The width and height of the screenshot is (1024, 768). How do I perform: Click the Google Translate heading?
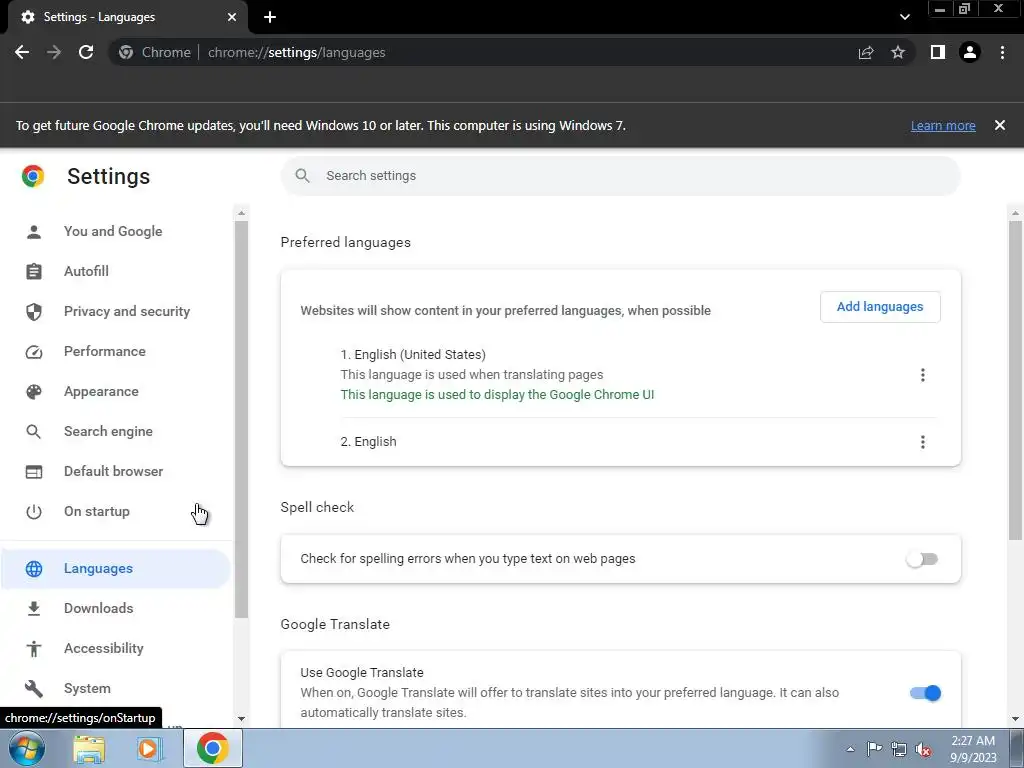click(335, 624)
